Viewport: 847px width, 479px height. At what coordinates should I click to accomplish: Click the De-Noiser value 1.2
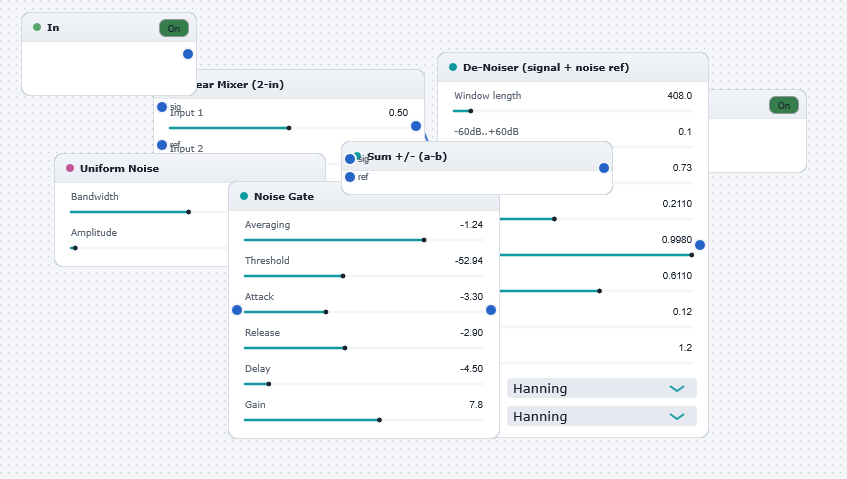(x=685, y=348)
